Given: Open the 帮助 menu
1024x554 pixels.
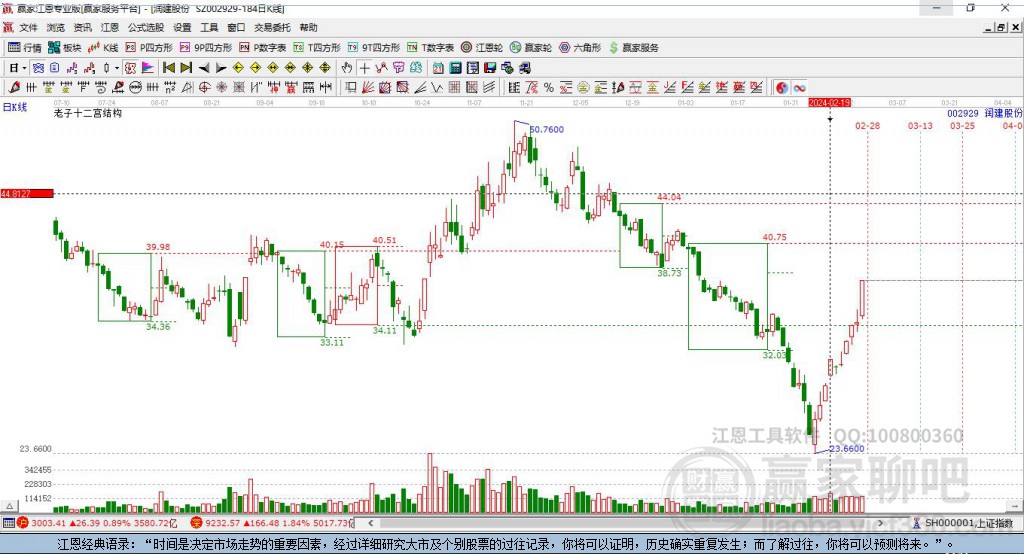Looking at the screenshot, I should (308, 27).
